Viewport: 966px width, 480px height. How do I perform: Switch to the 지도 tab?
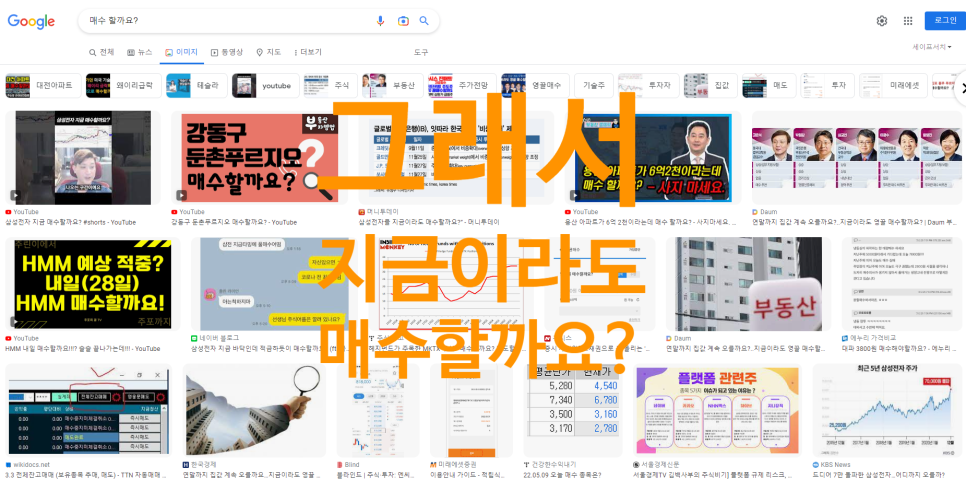(x=269, y=52)
